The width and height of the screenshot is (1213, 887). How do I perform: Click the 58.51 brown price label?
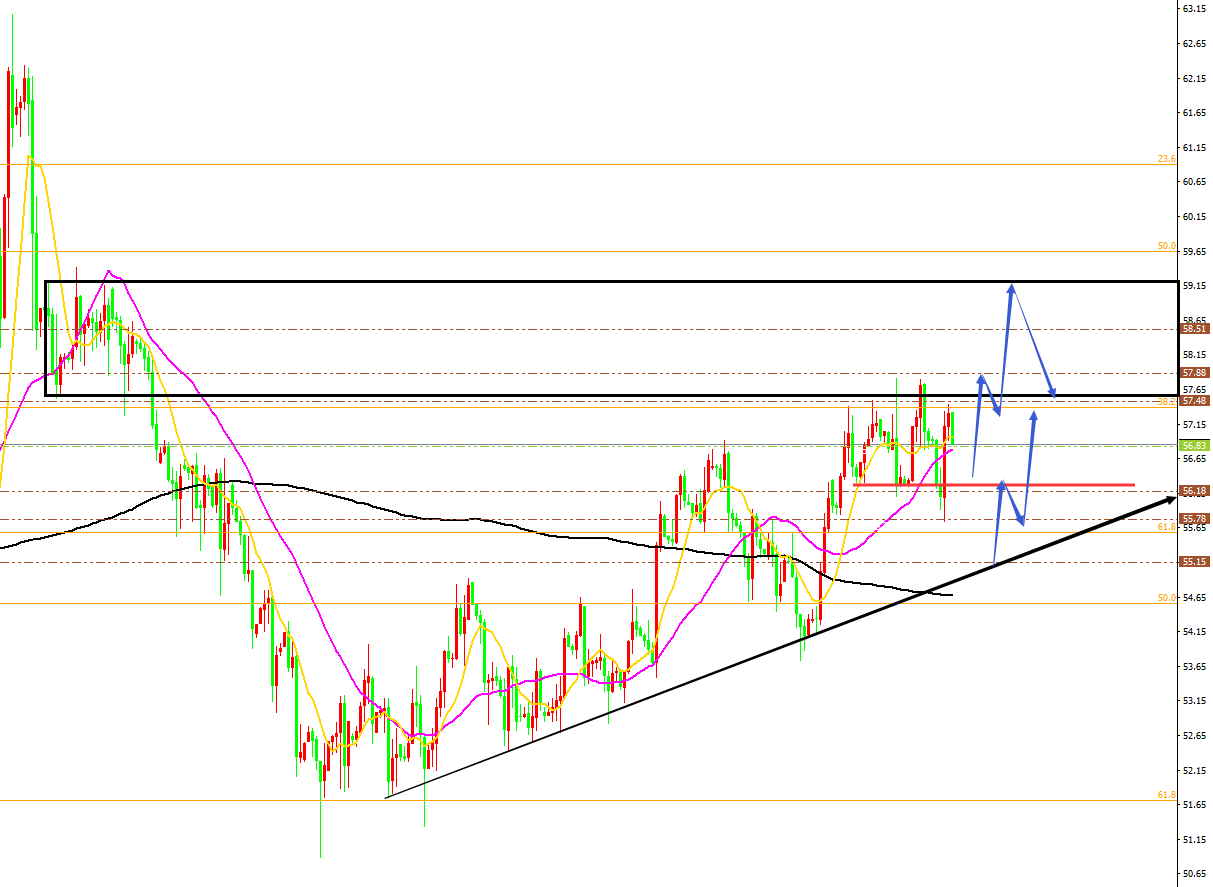tap(1195, 328)
